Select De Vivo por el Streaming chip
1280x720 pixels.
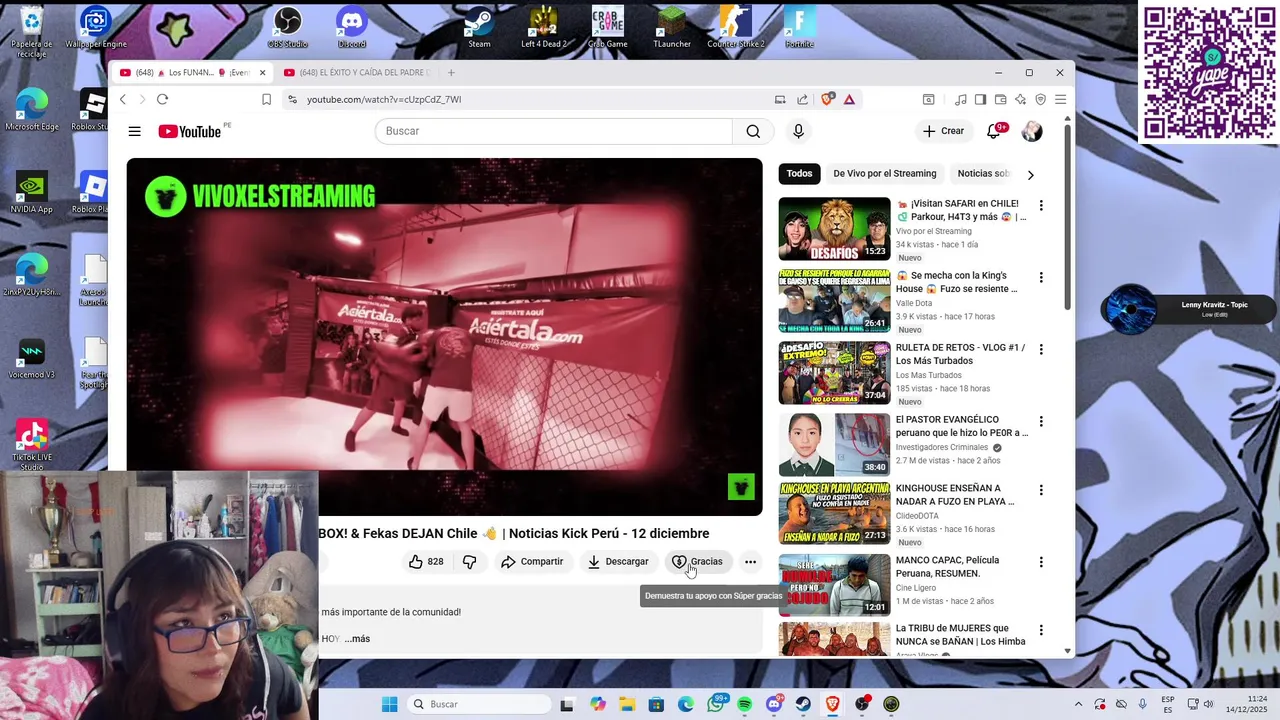(885, 174)
